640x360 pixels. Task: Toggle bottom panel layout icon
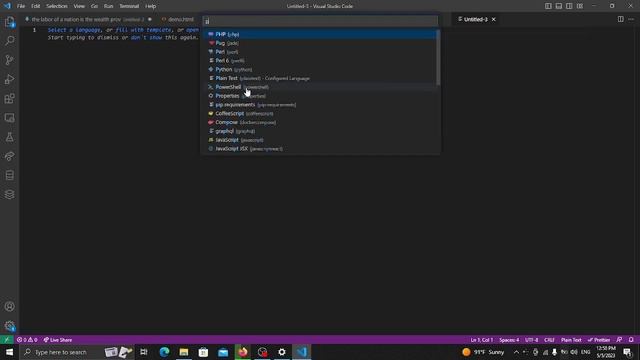(x=559, y=6)
